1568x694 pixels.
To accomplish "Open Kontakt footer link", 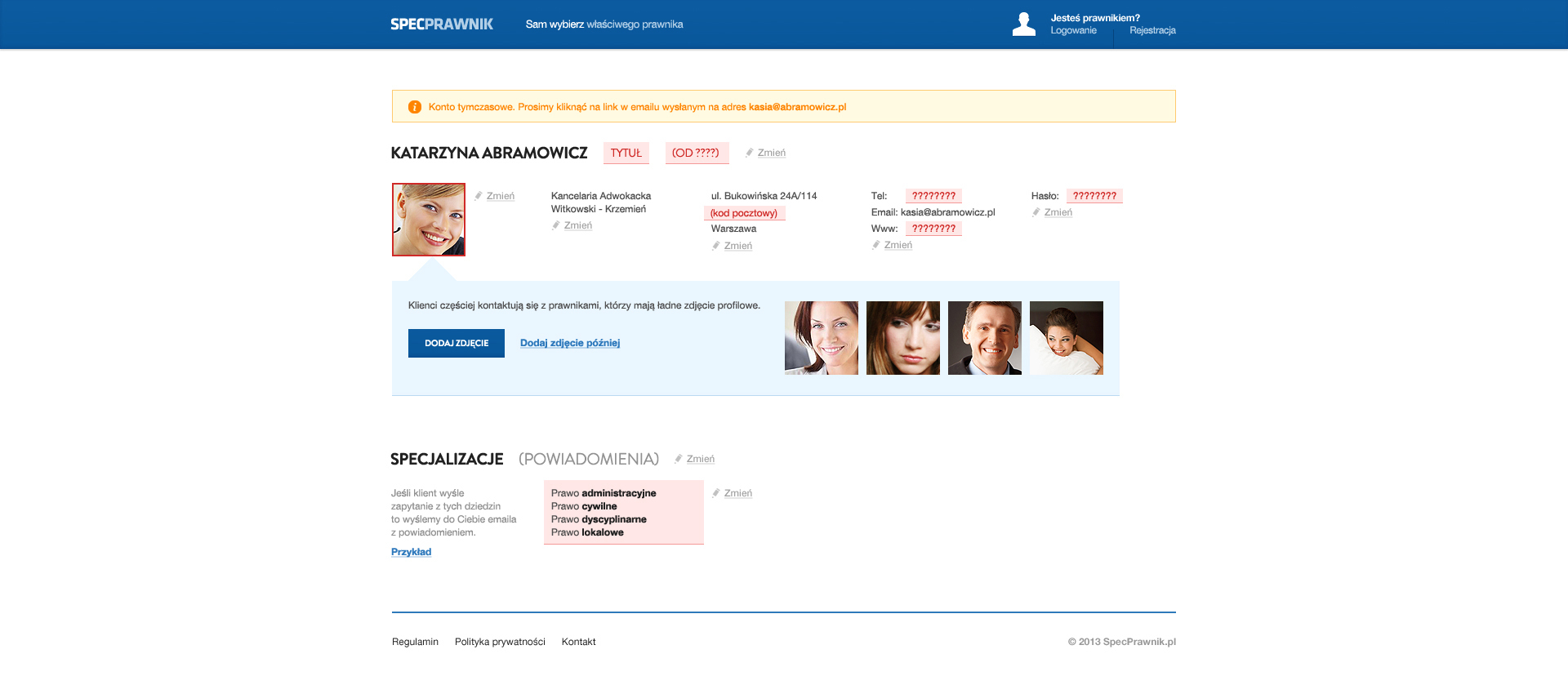I will tap(578, 642).
